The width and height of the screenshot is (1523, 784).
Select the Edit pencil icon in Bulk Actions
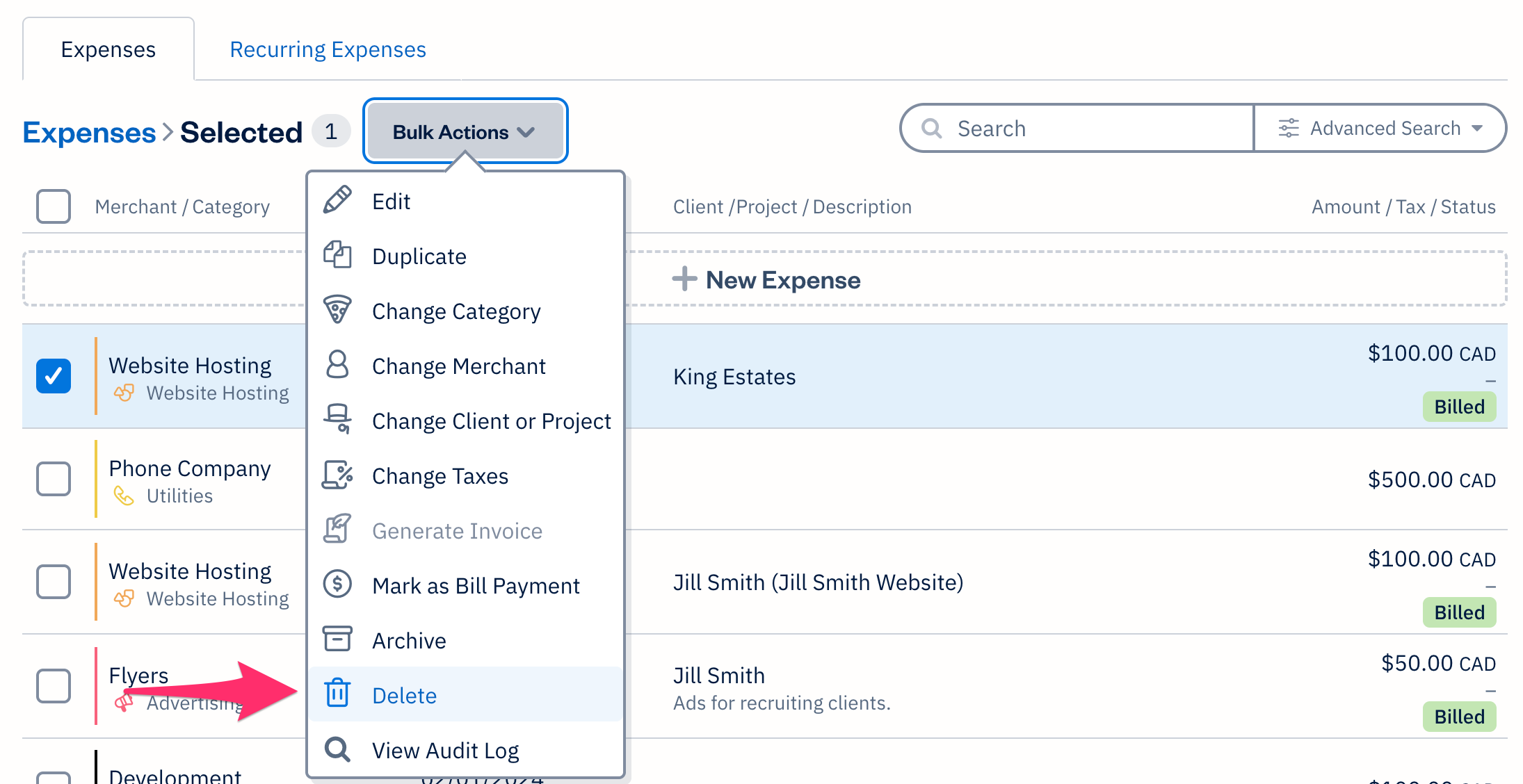coord(337,200)
